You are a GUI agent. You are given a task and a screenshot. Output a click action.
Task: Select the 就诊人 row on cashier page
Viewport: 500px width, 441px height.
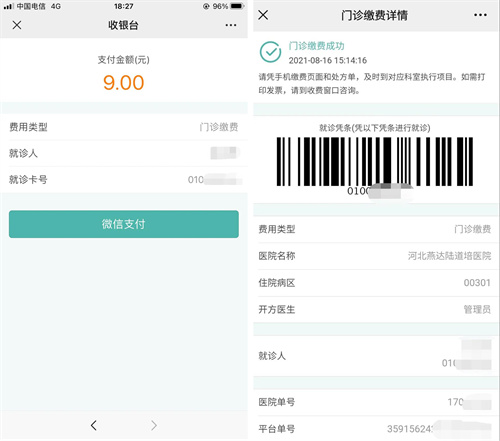click(124, 153)
